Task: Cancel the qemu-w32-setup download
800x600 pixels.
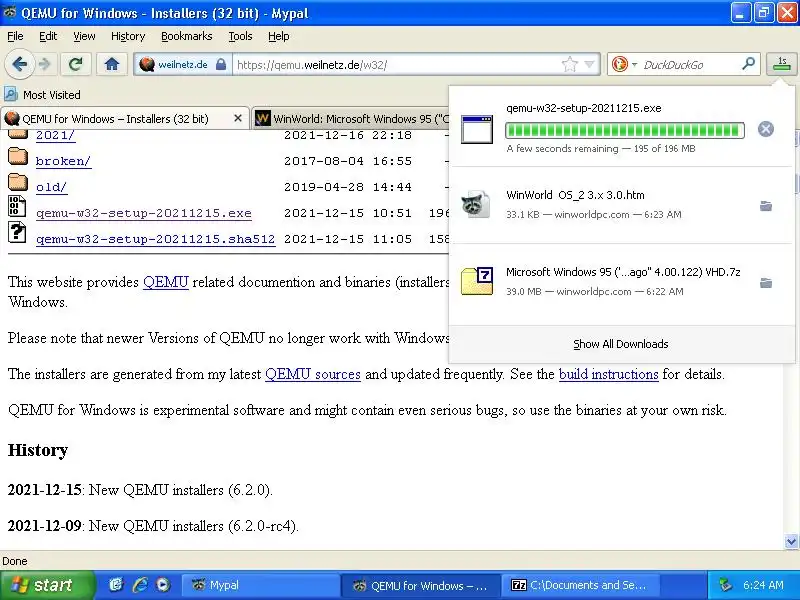Action: (x=765, y=129)
